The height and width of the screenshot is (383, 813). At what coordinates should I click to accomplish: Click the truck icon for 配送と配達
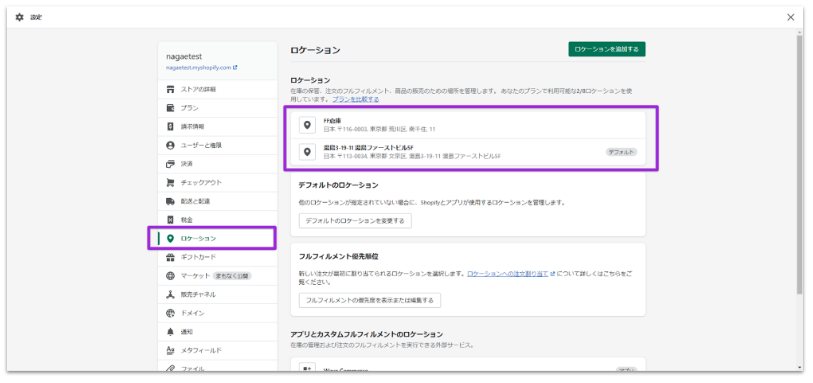(170, 201)
